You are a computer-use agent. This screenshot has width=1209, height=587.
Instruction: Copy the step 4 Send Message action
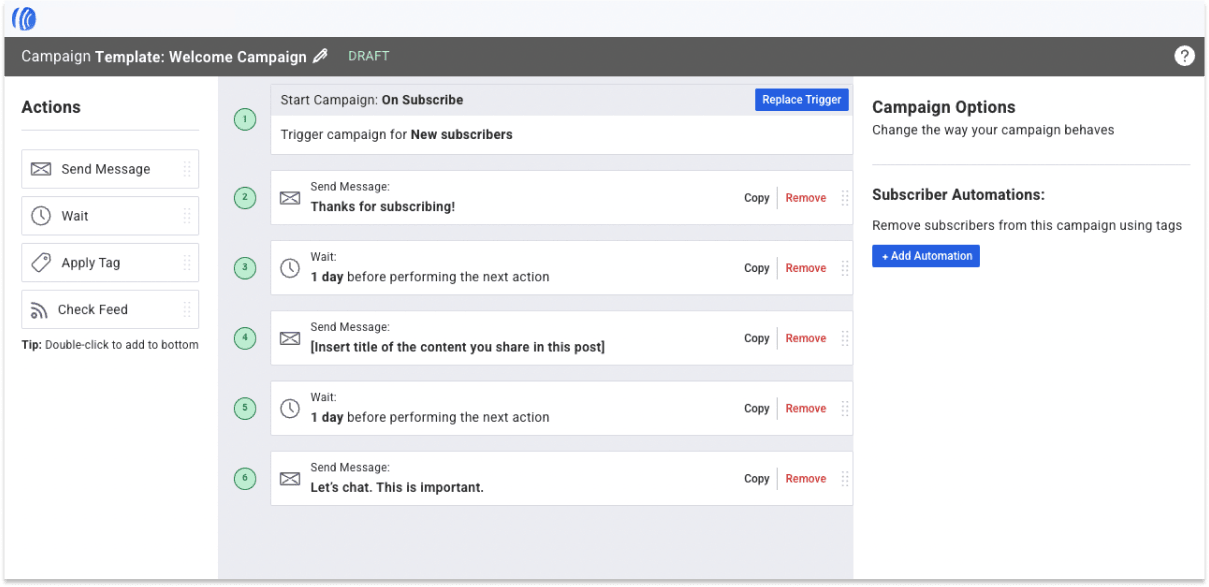click(756, 337)
